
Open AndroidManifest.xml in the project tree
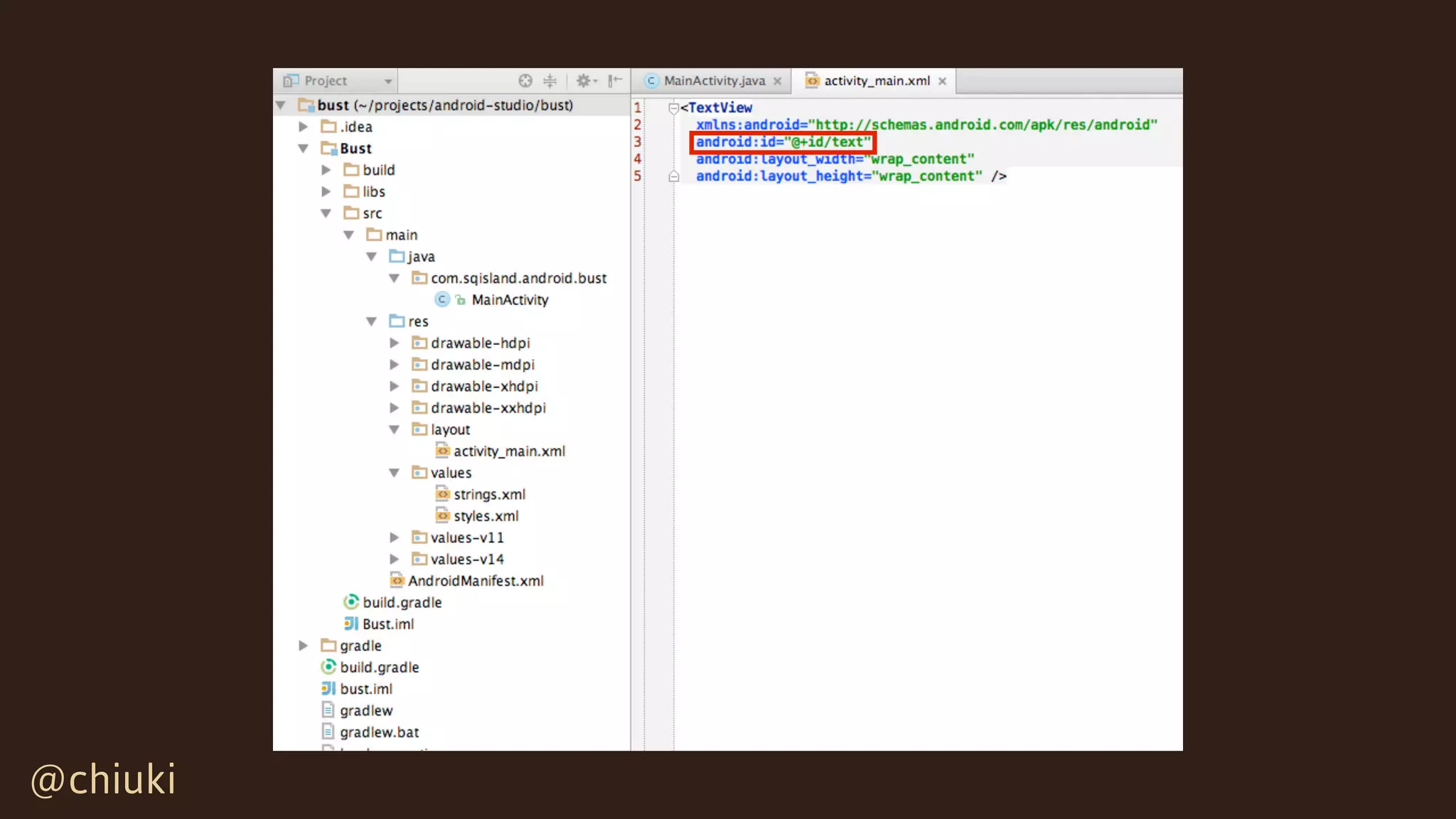(x=475, y=581)
